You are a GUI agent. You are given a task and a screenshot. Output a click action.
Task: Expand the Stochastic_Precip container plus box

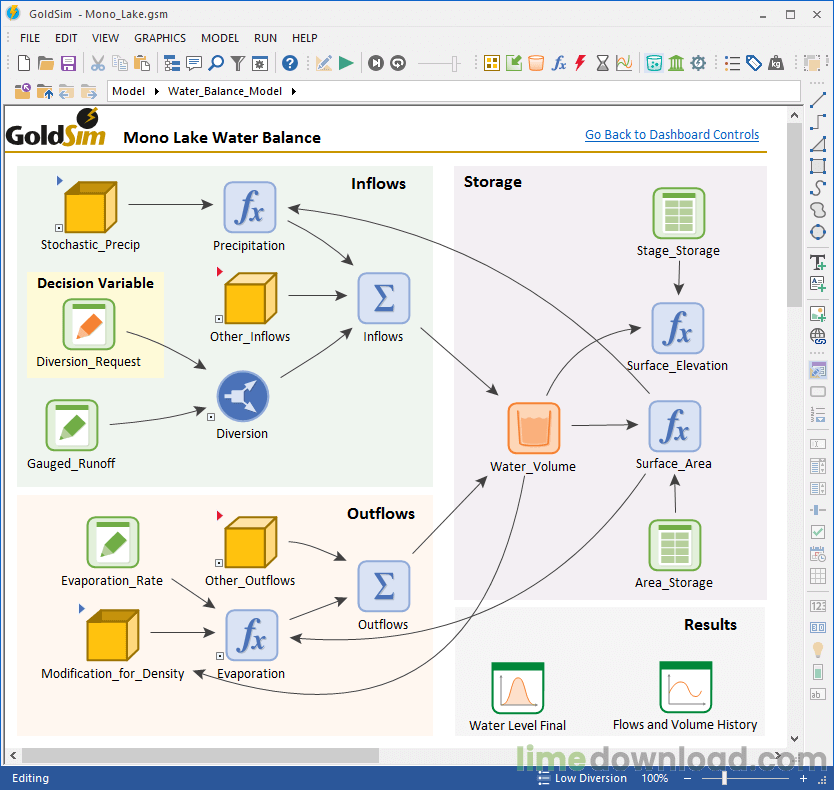(60, 228)
